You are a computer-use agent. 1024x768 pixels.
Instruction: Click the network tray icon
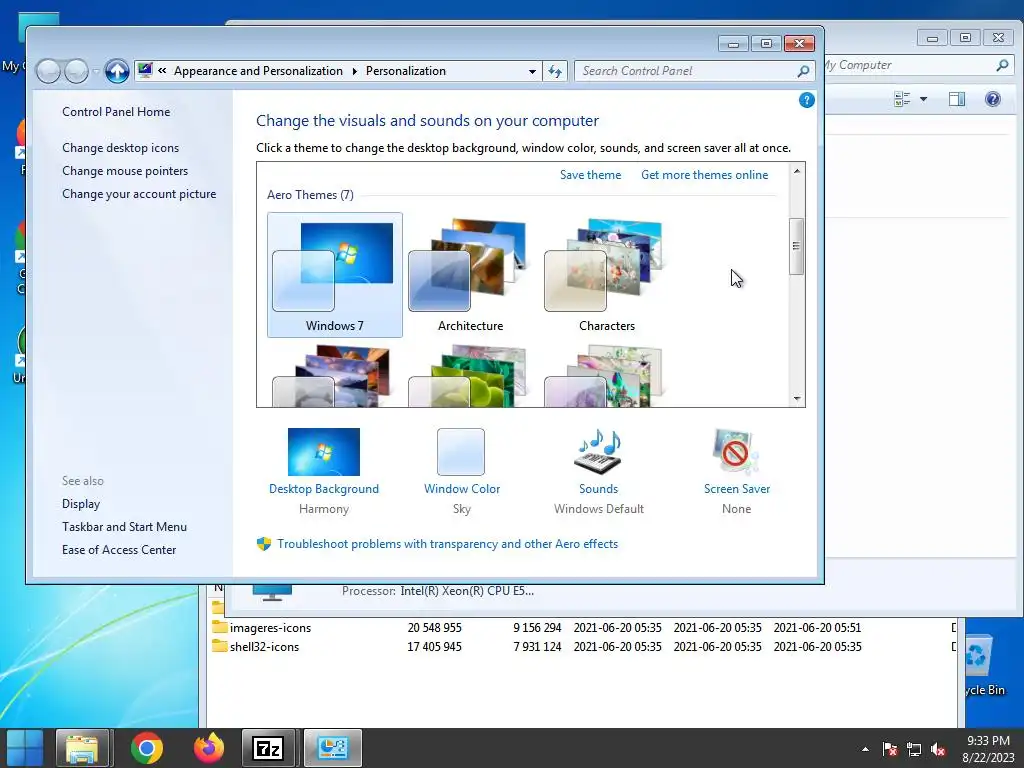pyautogui.click(x=914, y=749)
